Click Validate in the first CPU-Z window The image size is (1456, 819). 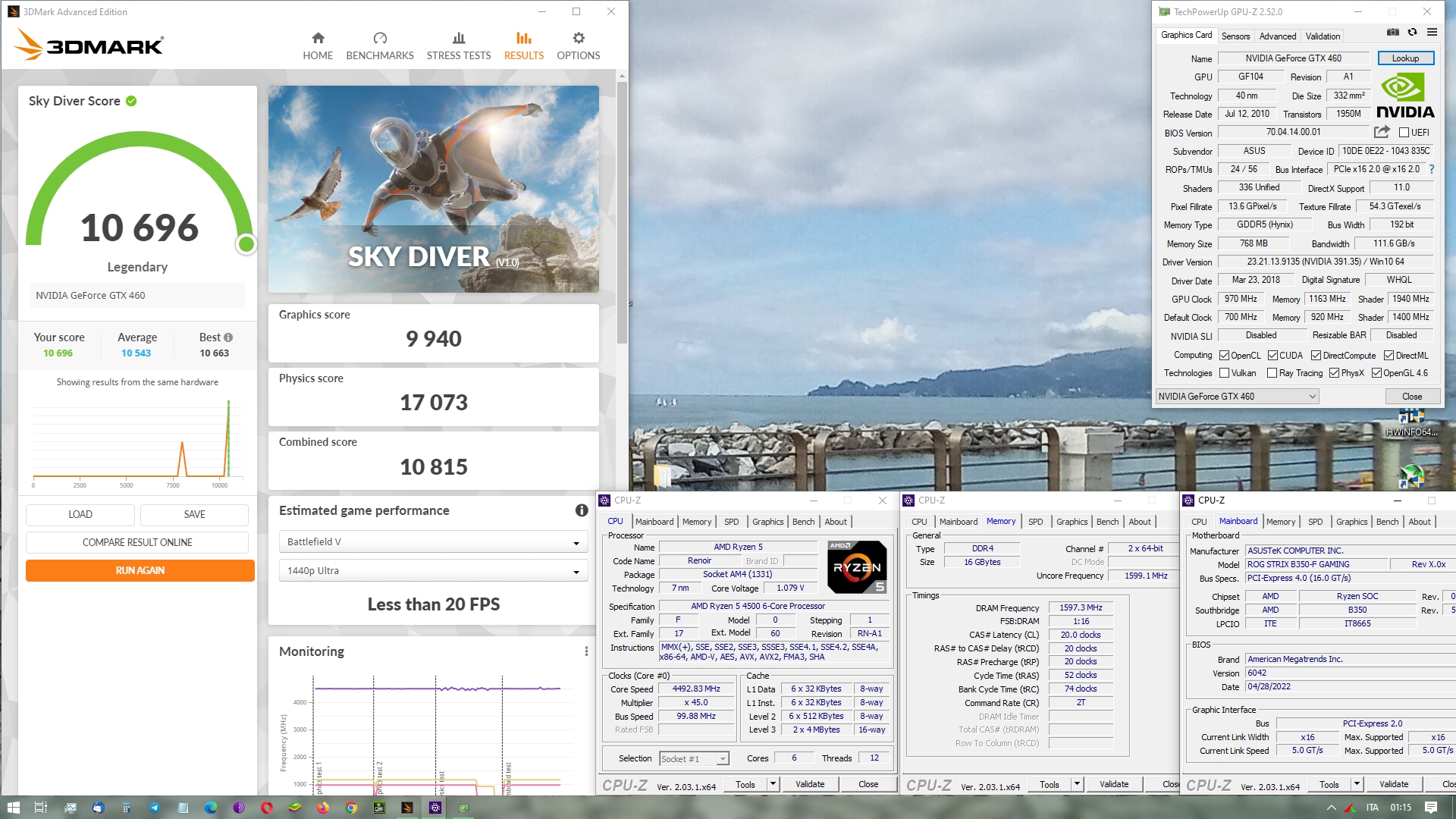810,784
